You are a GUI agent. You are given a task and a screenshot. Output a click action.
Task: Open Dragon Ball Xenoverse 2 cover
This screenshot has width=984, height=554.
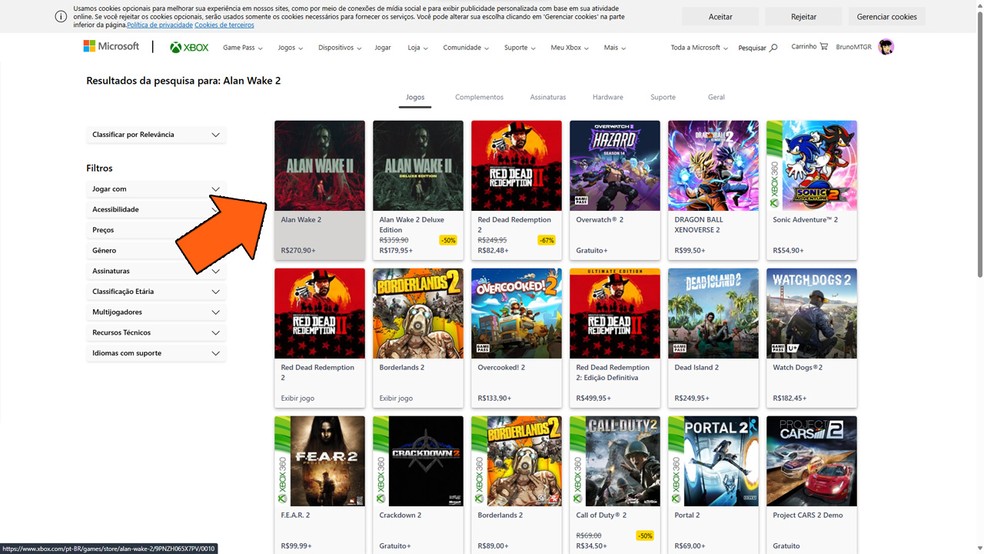pos(713,166)
